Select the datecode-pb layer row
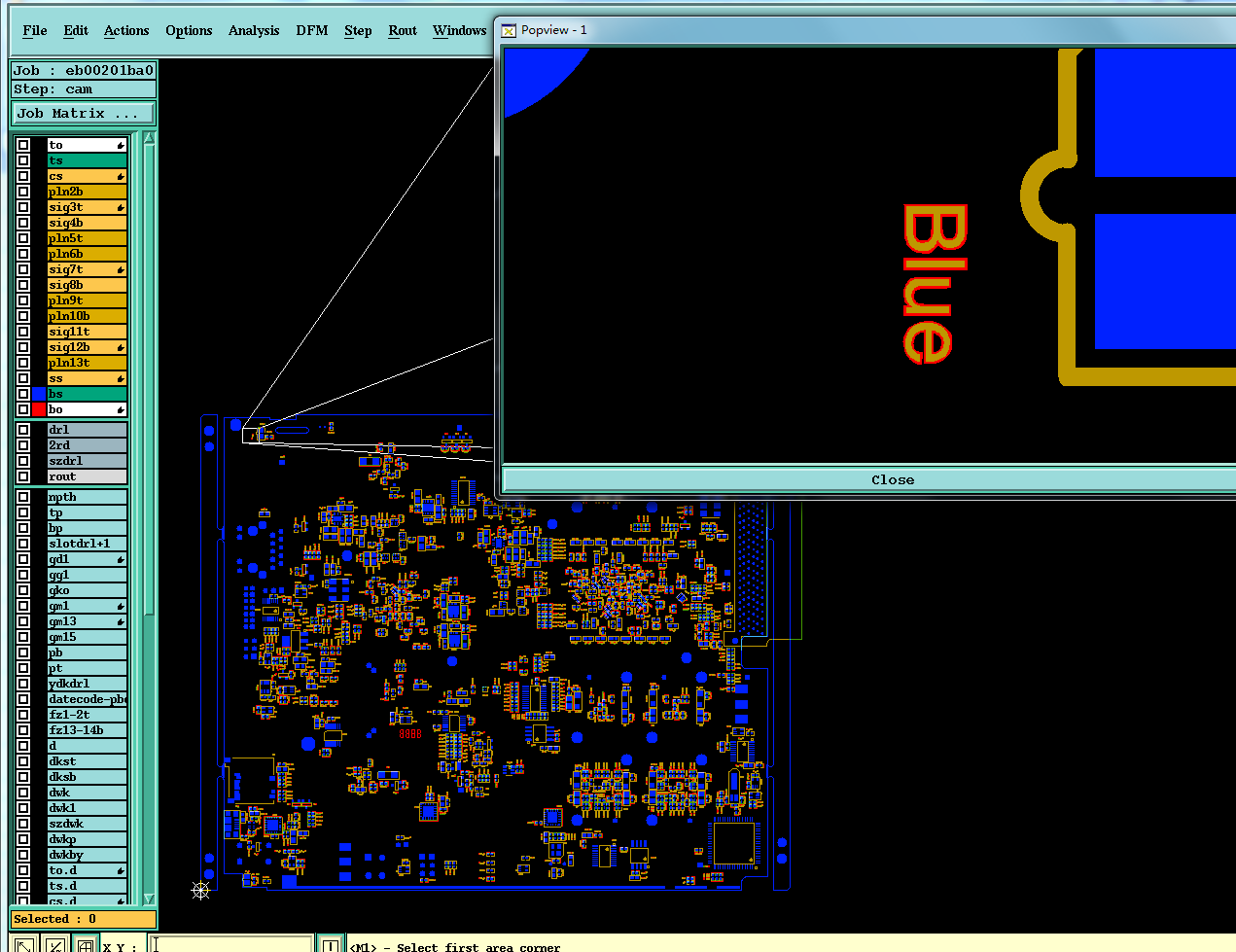The height and width of the screenshot is (952, 1236). click(x=88, y=699)
